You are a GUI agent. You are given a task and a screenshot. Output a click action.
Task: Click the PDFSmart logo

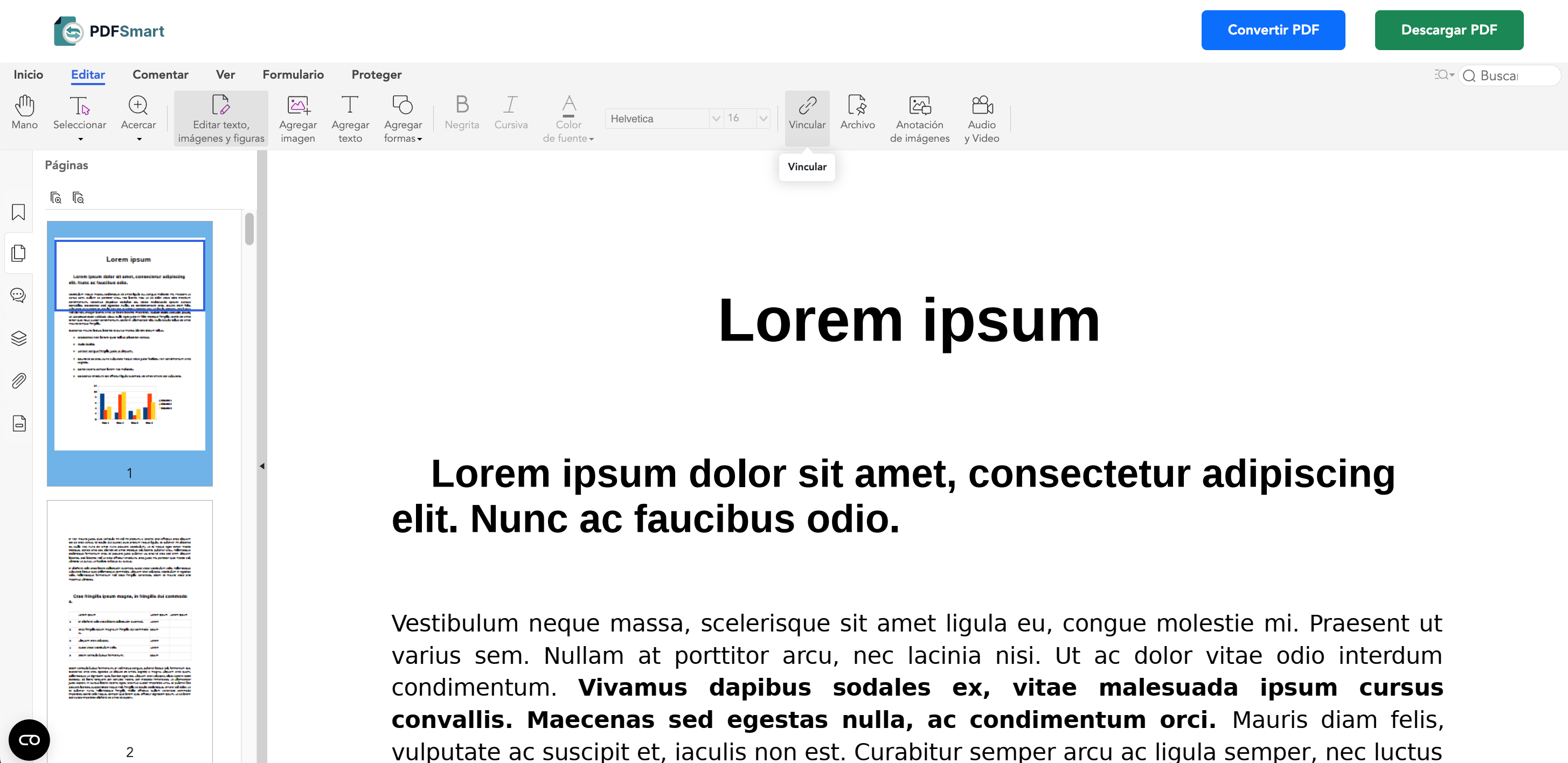pos(109,31)
